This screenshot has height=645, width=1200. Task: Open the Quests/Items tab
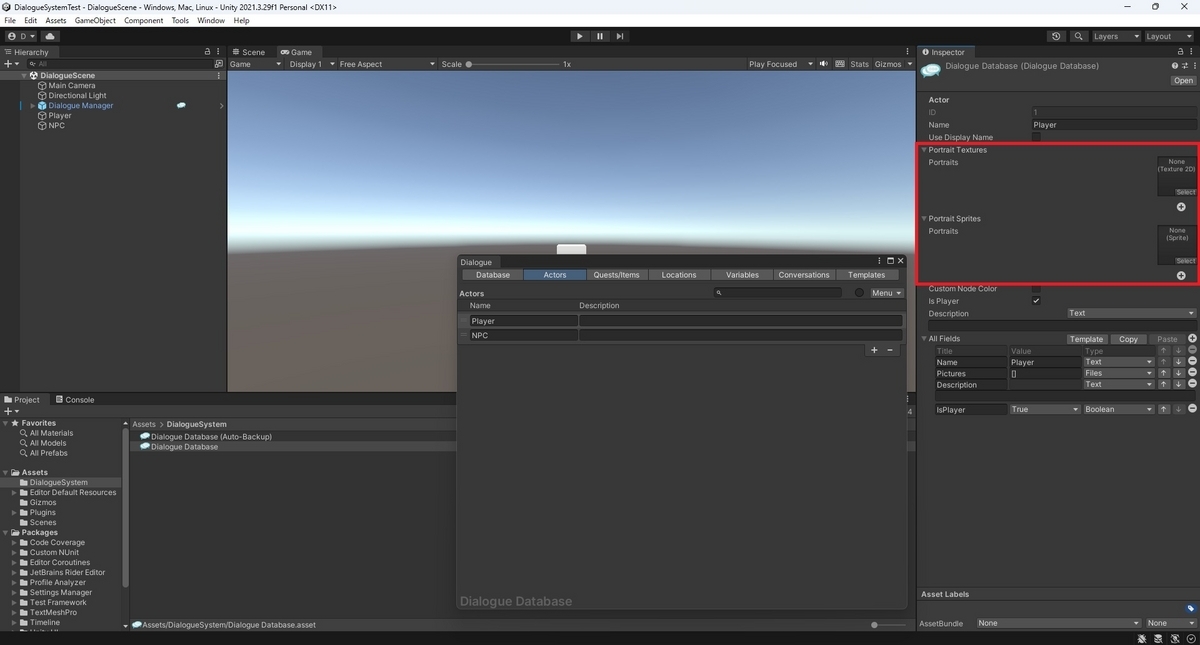point(616,275)
